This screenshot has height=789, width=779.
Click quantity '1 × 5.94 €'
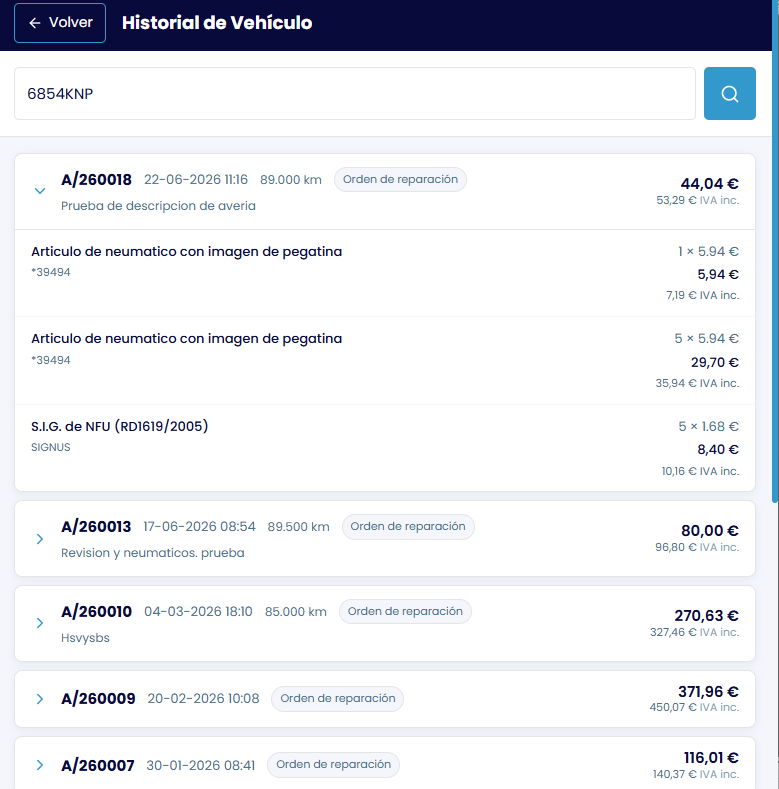coord(708,252)
